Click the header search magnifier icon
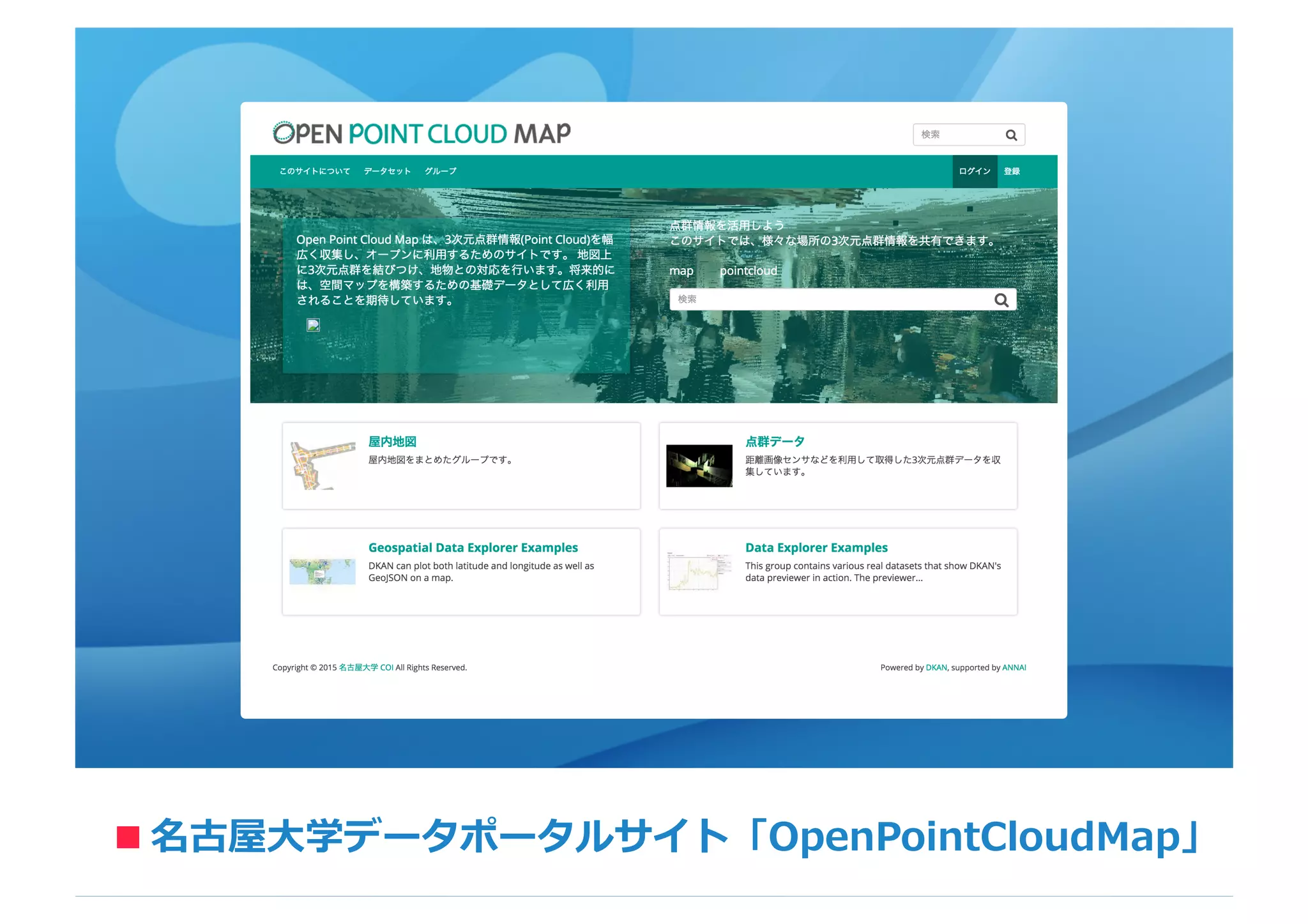The height and width of the screenshot is (924, 1308). tap(1010, 135)
